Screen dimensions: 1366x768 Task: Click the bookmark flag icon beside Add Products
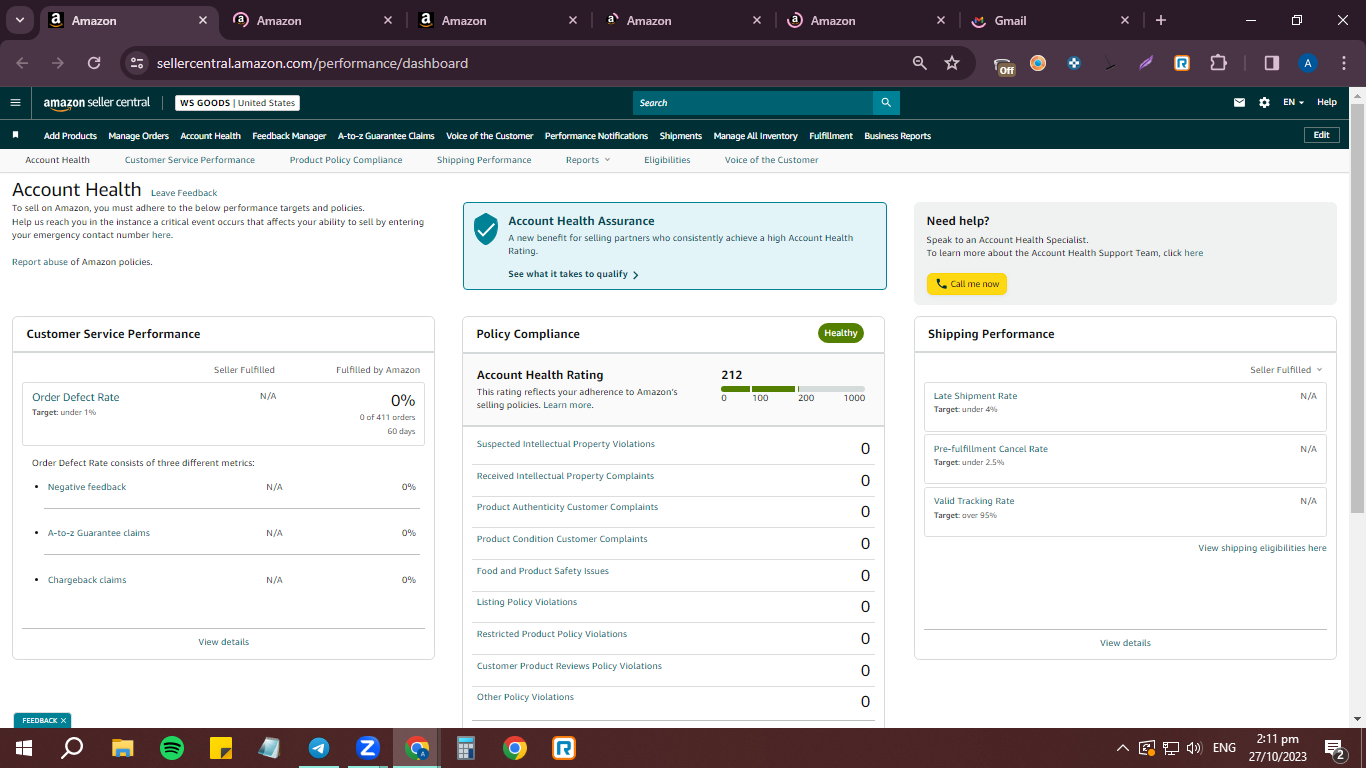coord(16,135)
